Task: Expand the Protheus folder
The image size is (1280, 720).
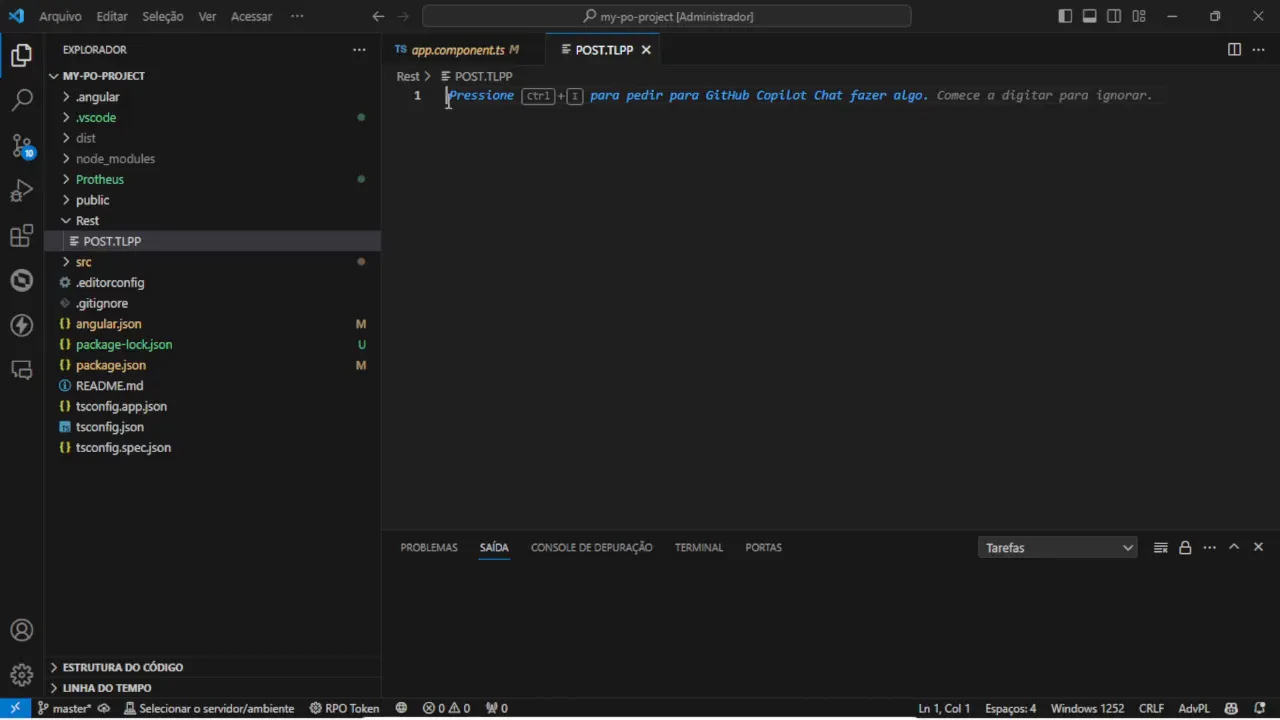Action: 100,180
